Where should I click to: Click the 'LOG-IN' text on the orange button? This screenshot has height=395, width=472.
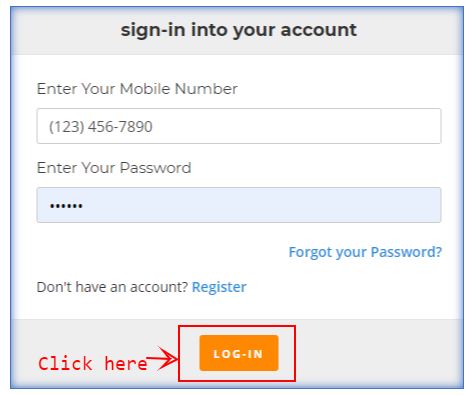[238, 354]
